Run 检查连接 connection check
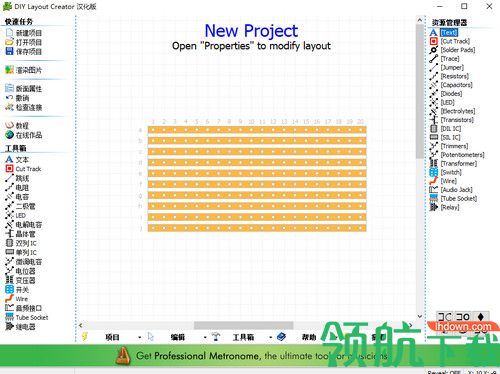This screenshot has width=500, height=374. click(24, 107)
